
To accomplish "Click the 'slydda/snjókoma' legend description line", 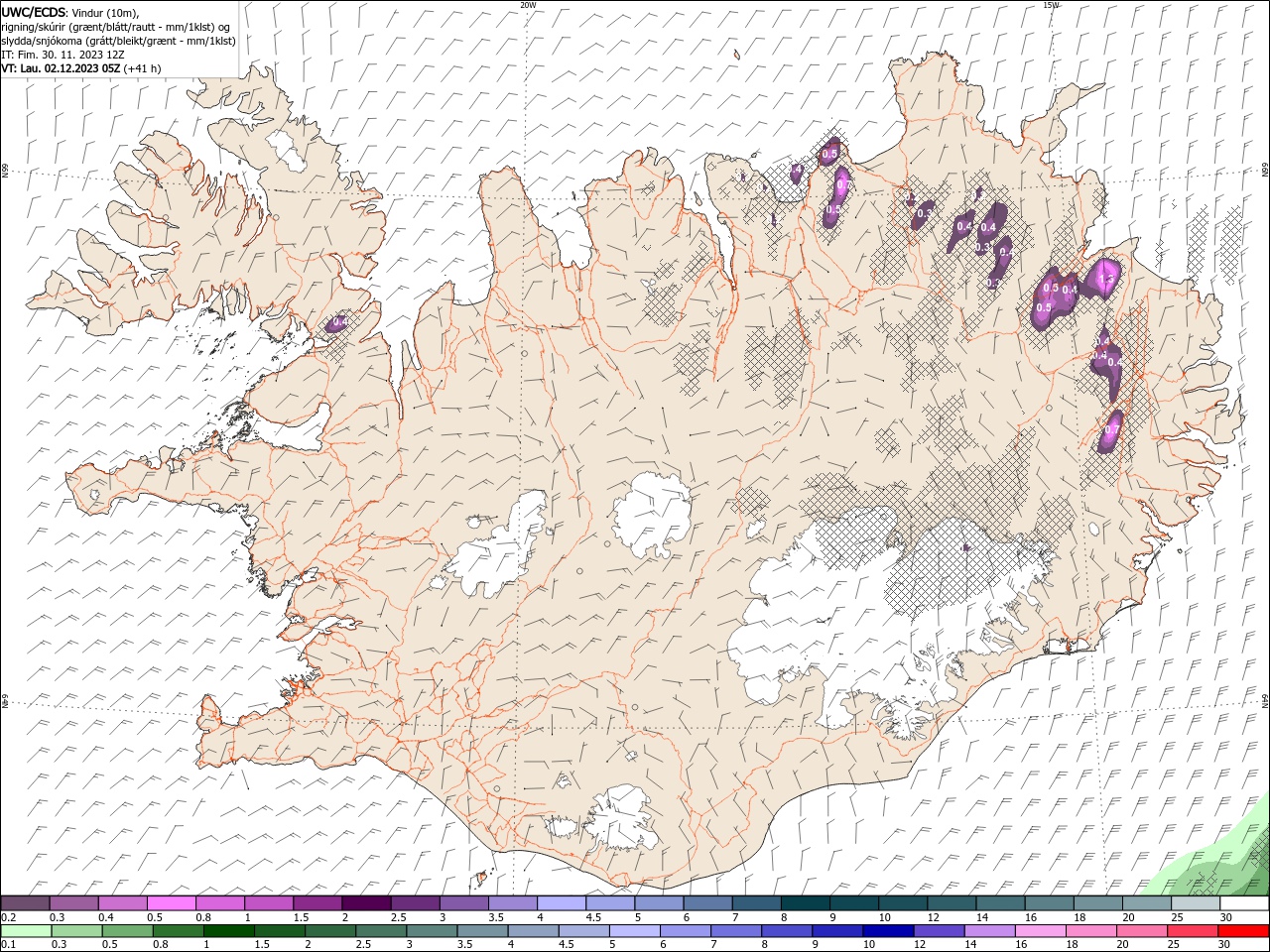I will (119, 41).
